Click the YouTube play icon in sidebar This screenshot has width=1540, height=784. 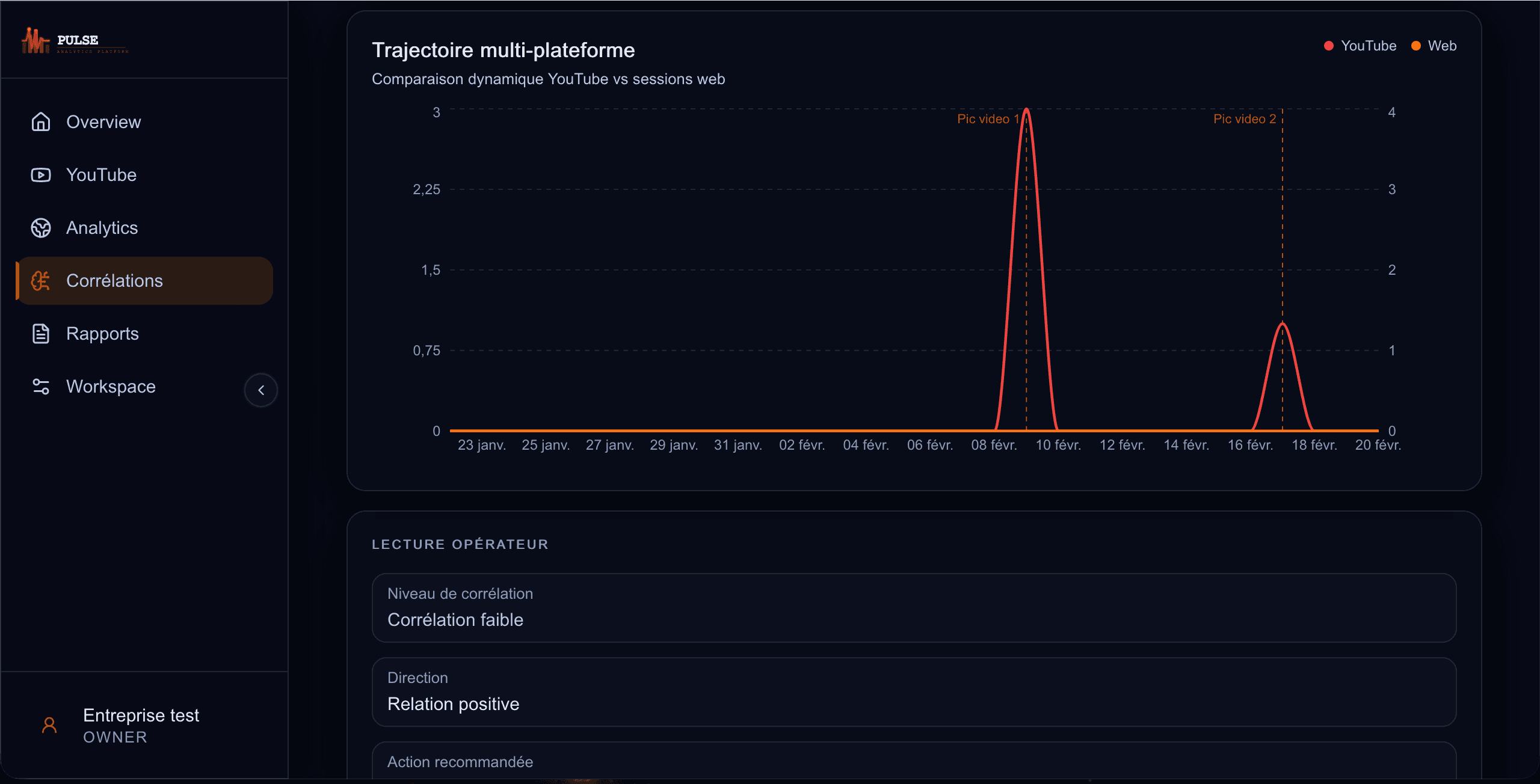click(x=40, y=175)
